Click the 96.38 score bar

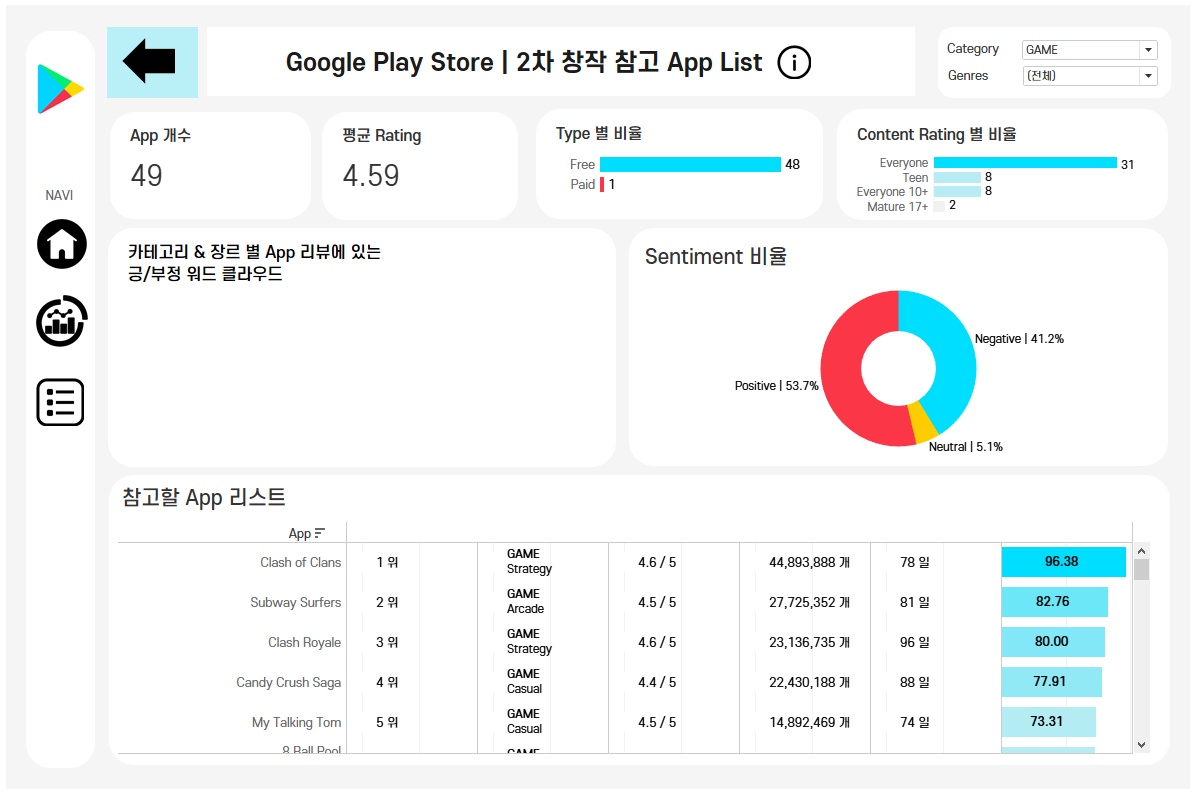click(x=1063, y=562)
